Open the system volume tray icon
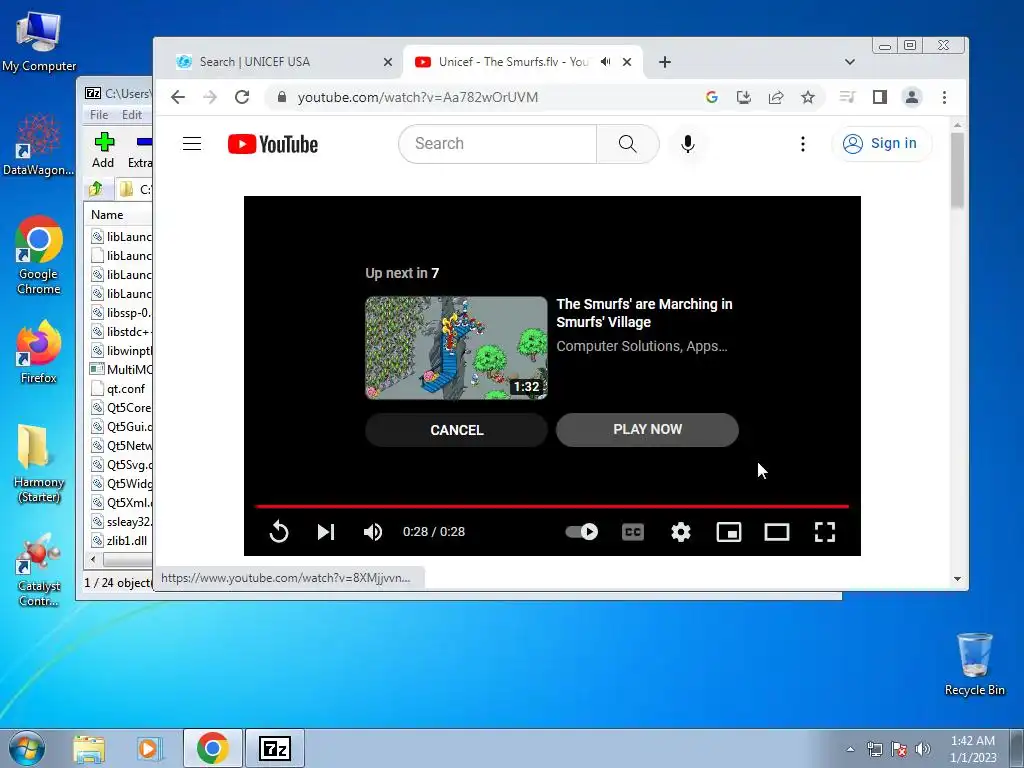Screen dimensions: 1024x768 (923, 749)
